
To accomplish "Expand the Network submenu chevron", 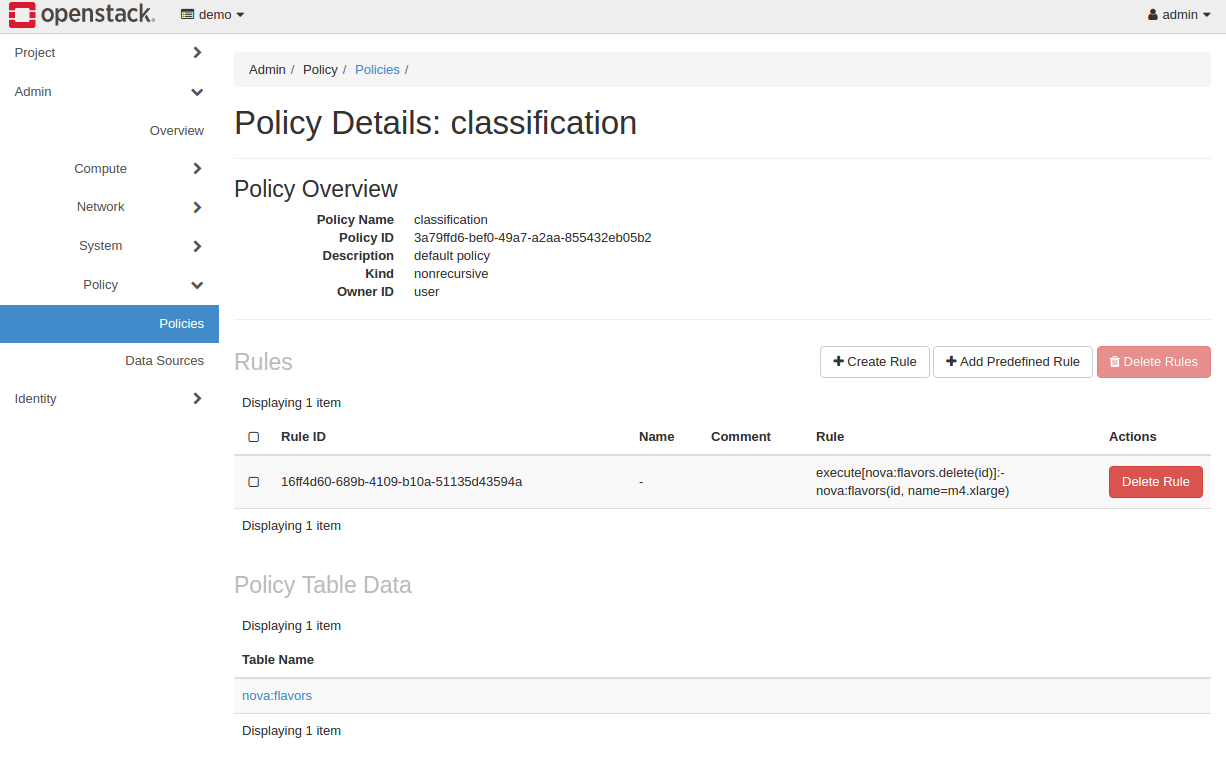I will [197, 207].
